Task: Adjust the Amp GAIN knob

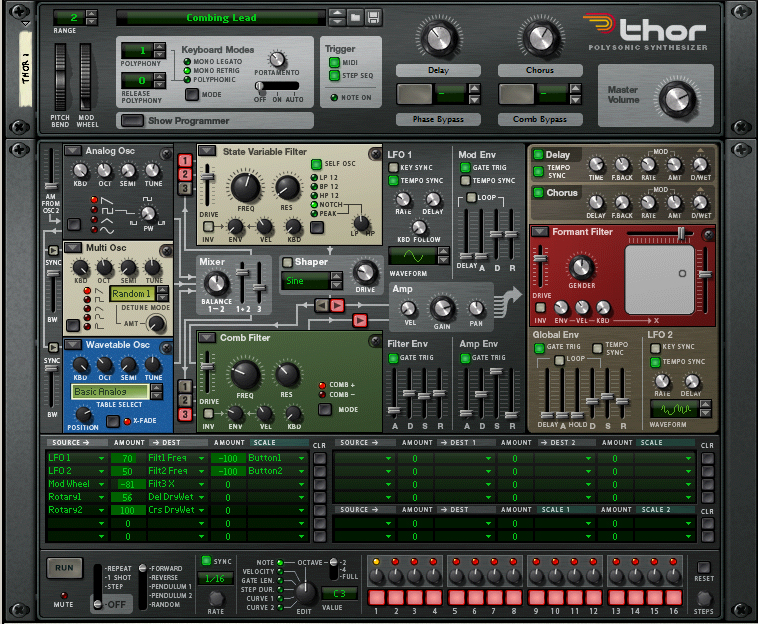Action: click(x=442, y=308)
